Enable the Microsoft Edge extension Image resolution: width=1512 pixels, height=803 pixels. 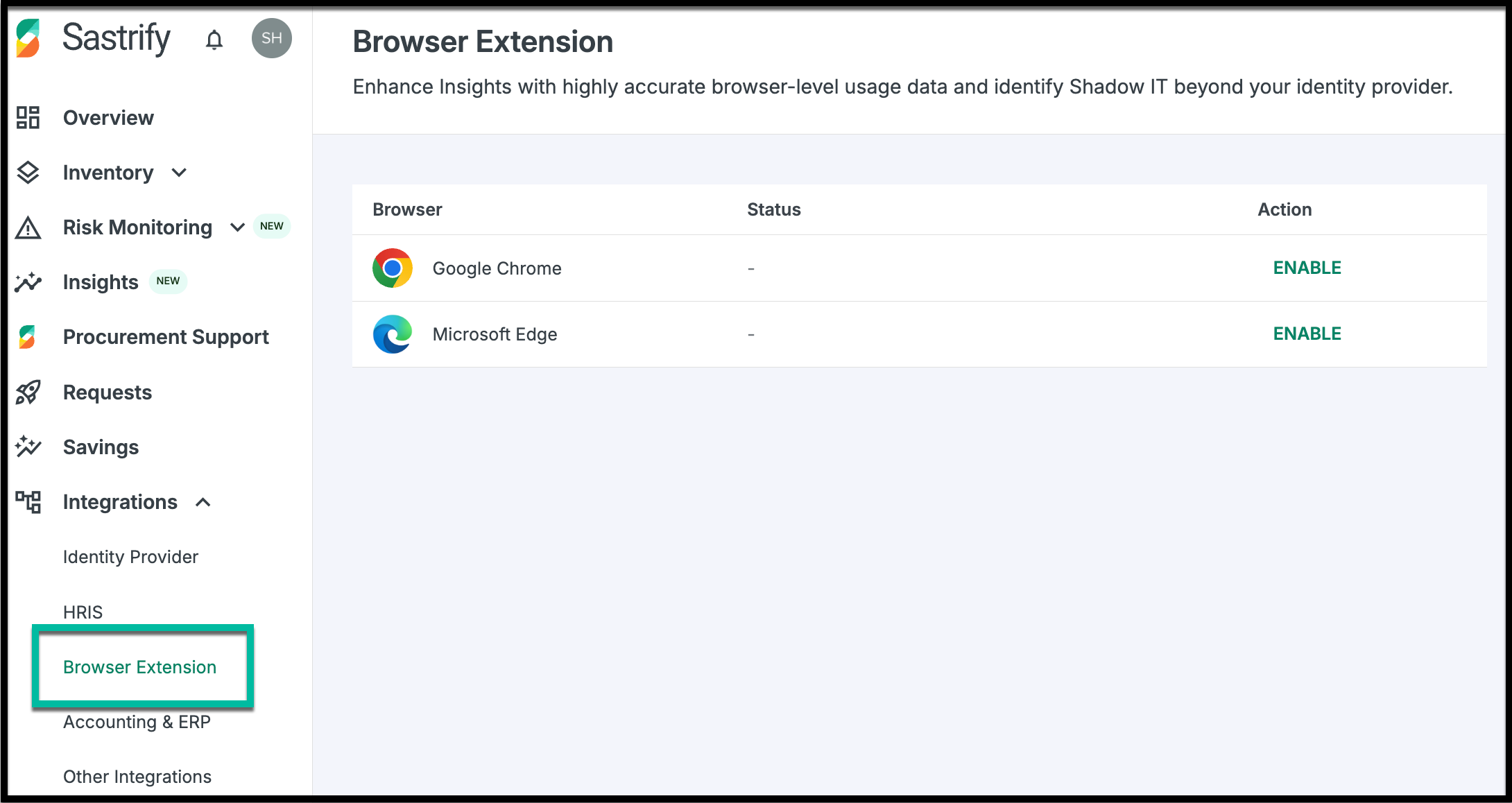tap(1307, 334)
